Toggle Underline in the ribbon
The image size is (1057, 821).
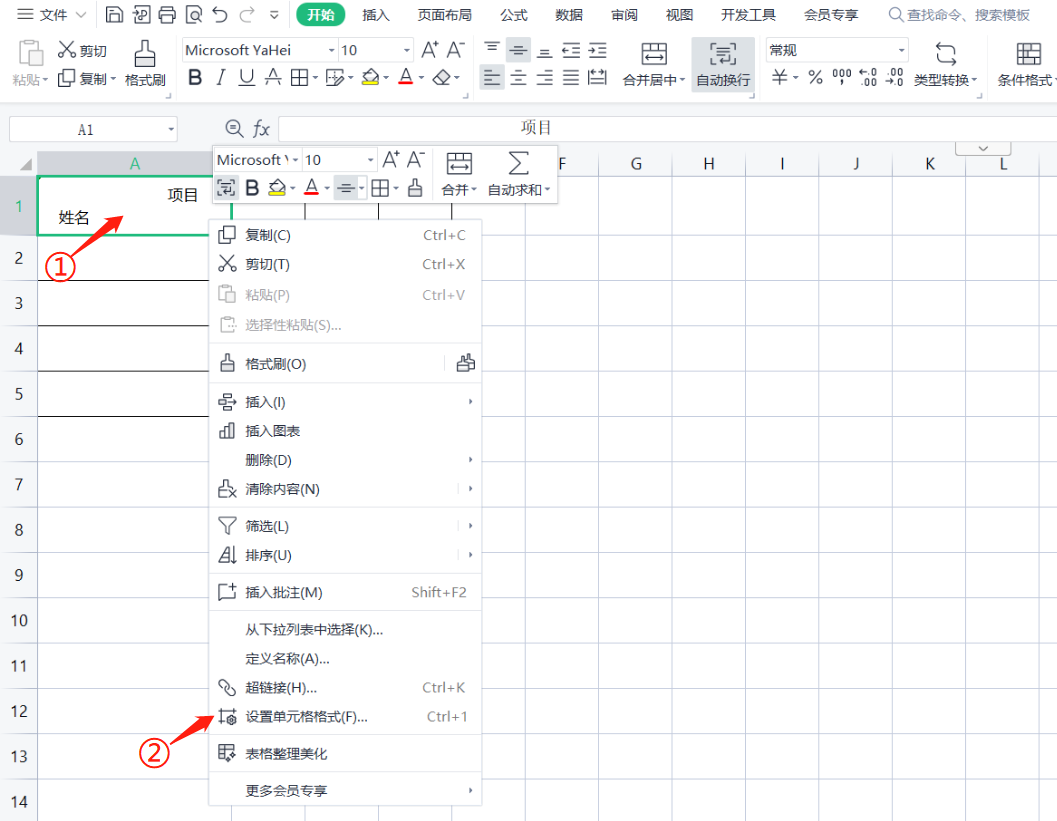pos(247,78)
